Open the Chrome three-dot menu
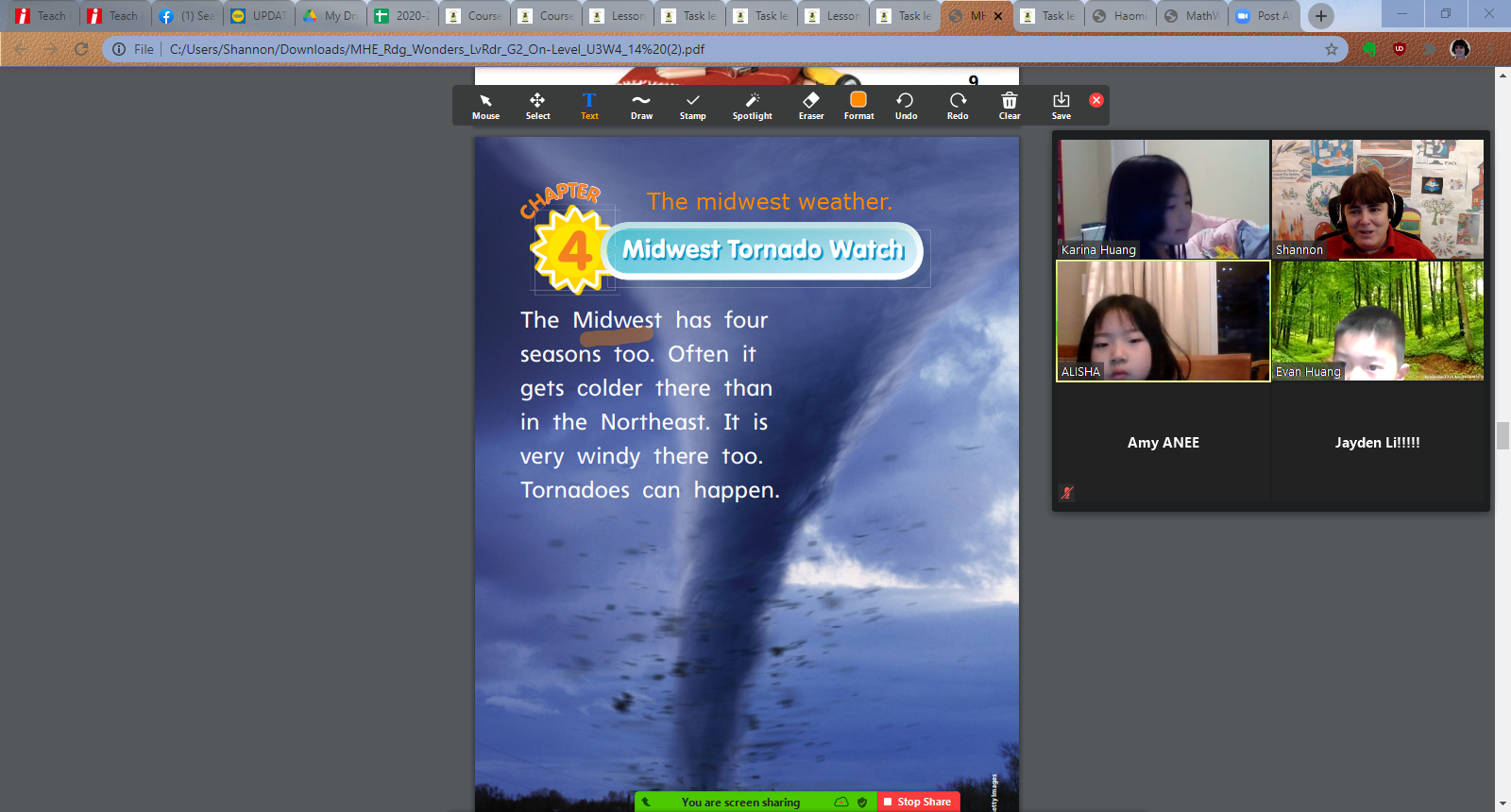The width and height of the screenshot is (1511, 812). pos(1490,49)
